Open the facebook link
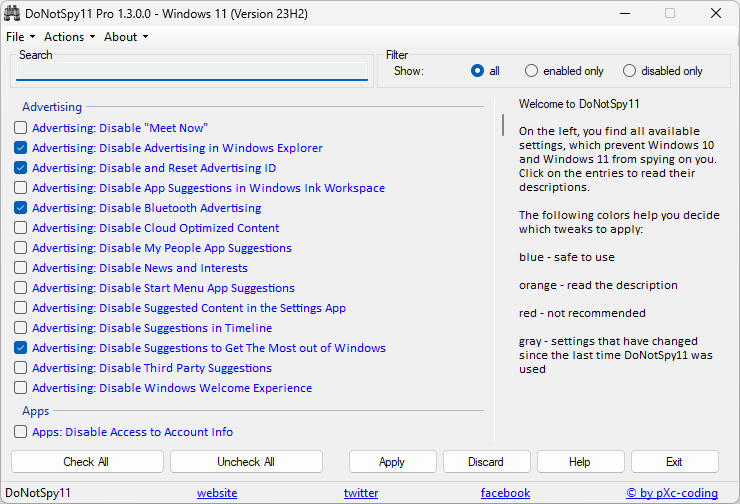 (x=505, y=493)
